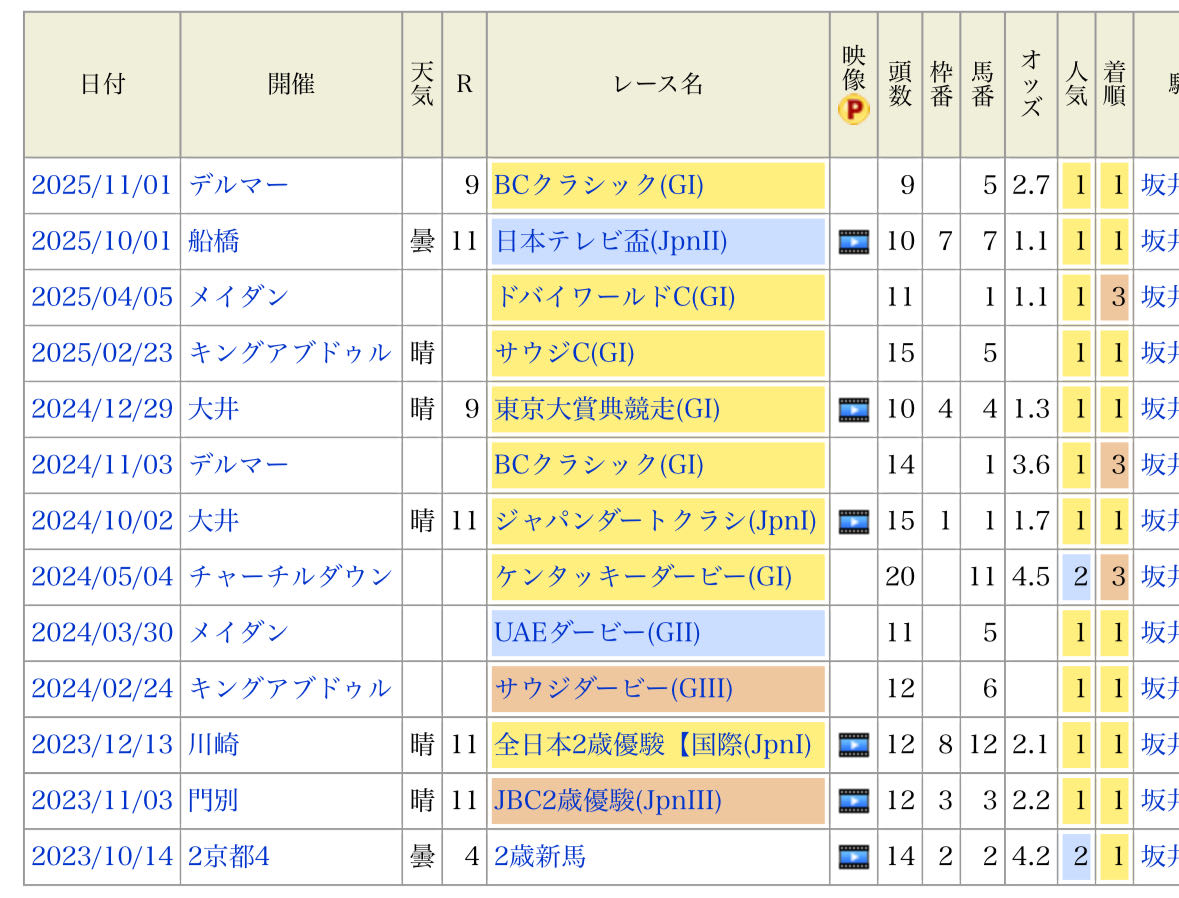Screen dimensions: 1179x898
Task: Open BCクラシック race on 2025/11/01
Action: 598,185
